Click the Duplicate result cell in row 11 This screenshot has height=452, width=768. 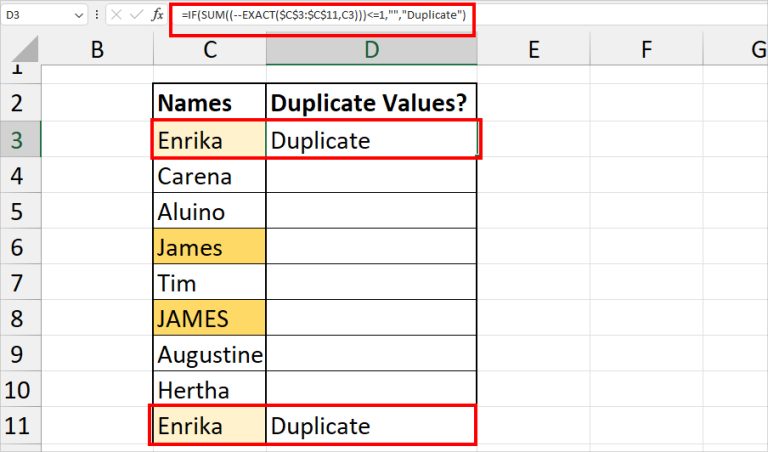coord(372,426)
